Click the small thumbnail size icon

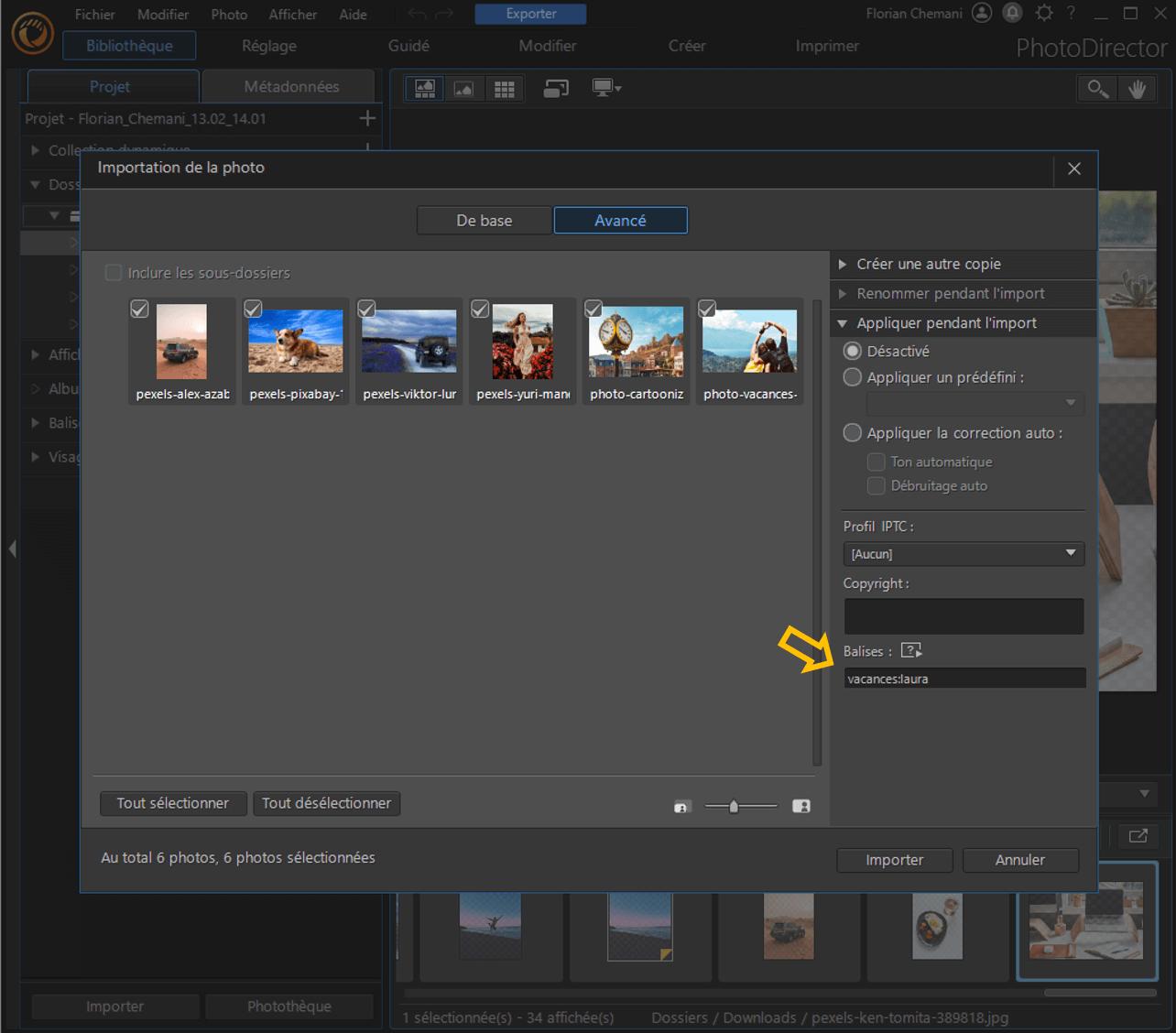click(682, 807)
